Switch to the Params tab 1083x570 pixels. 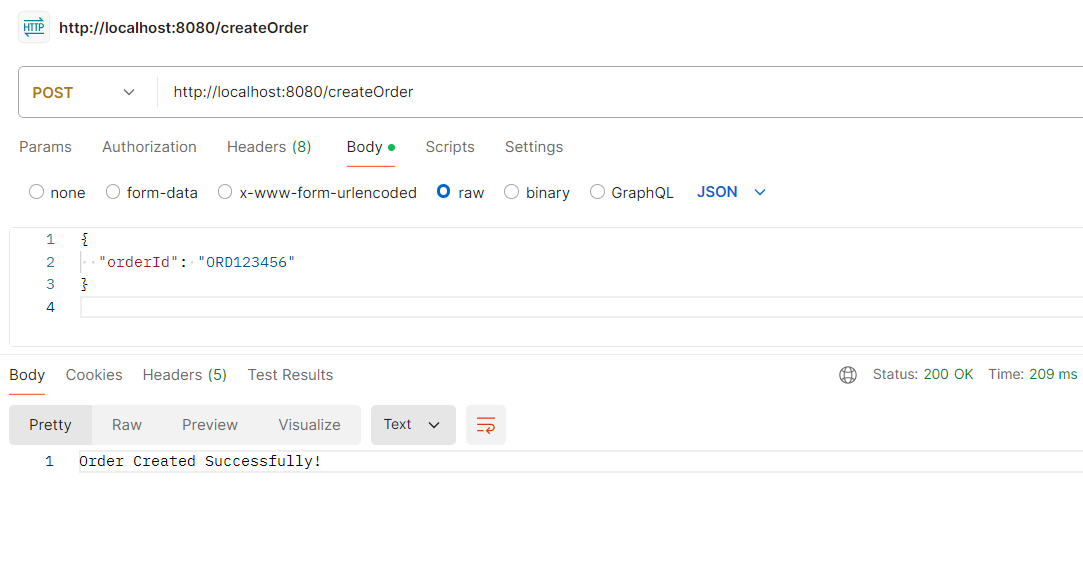pos(46,147)
